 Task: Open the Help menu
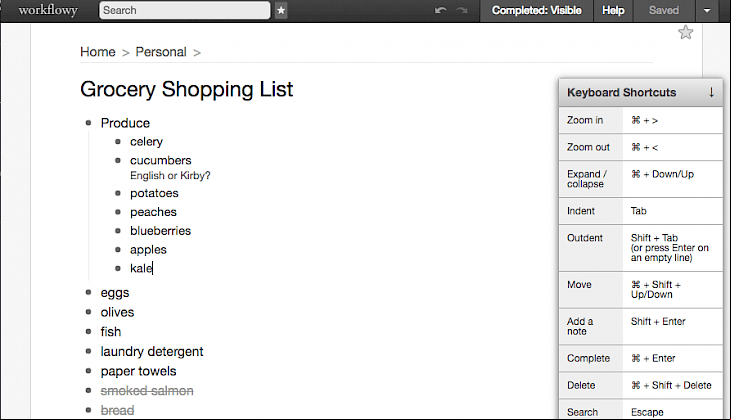tap(613, 10)
